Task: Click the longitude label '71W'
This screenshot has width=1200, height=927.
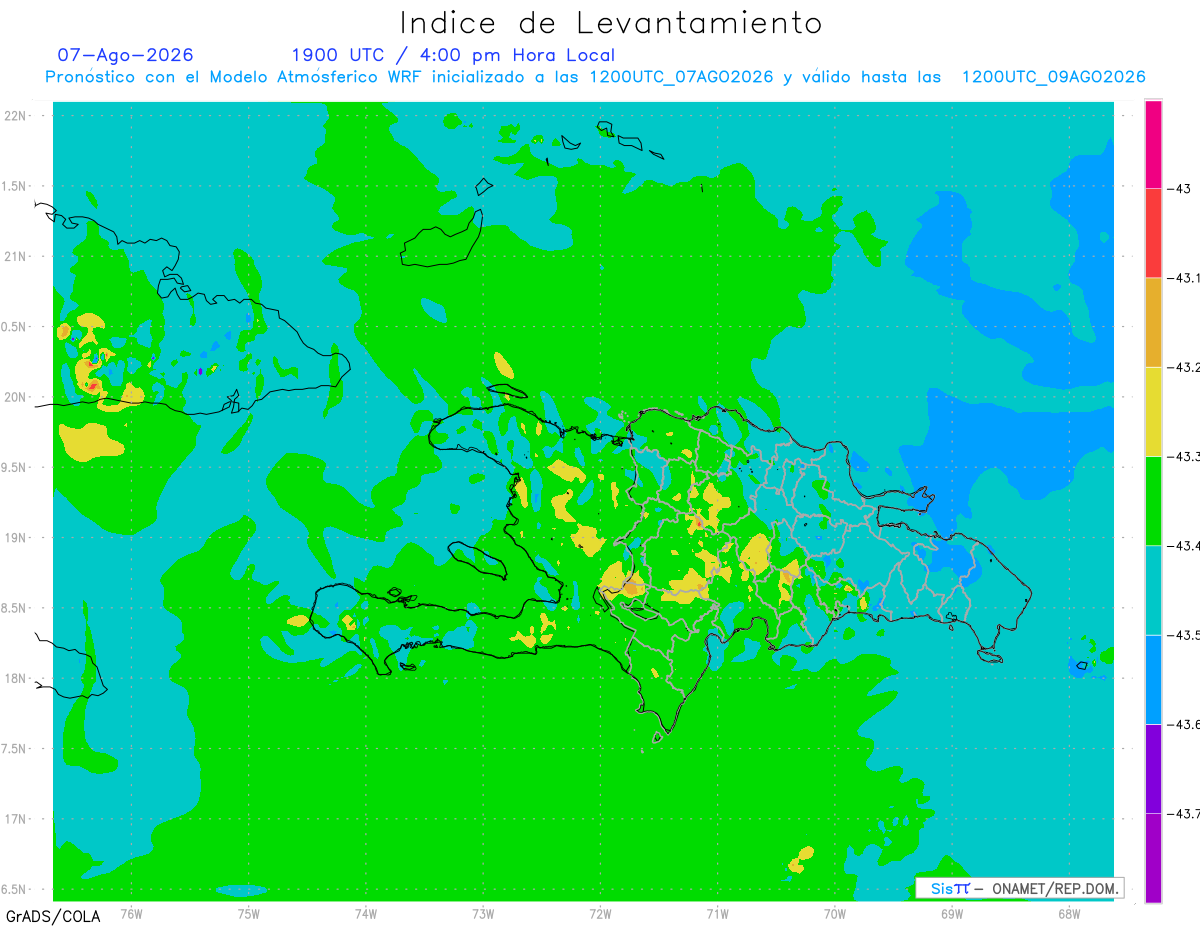Action: 717,914
